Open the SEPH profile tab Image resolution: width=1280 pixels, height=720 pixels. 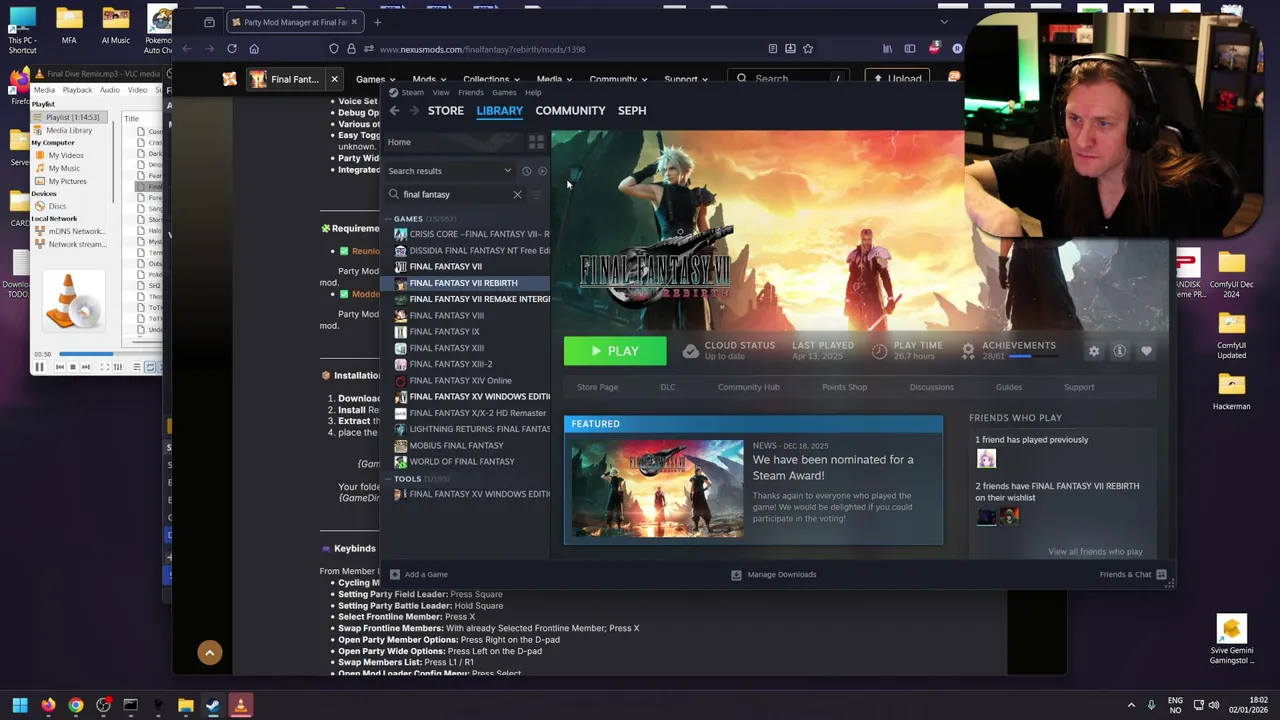click(x=632, y=111)
